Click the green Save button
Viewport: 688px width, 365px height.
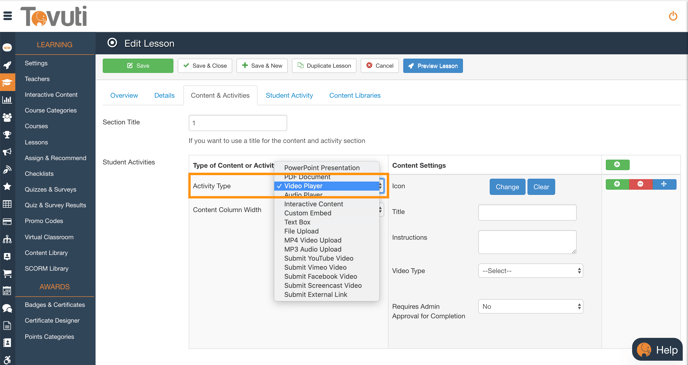[138, 66]
